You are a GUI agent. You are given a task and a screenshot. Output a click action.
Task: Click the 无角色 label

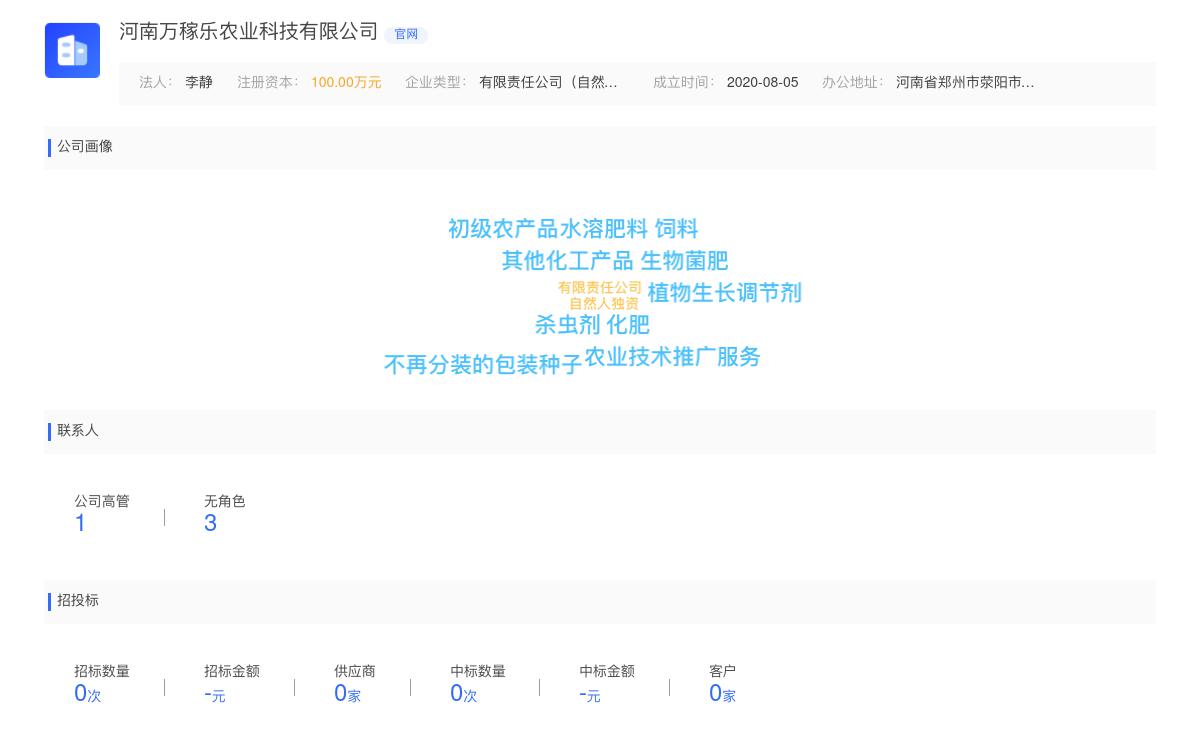click(225, 502)
